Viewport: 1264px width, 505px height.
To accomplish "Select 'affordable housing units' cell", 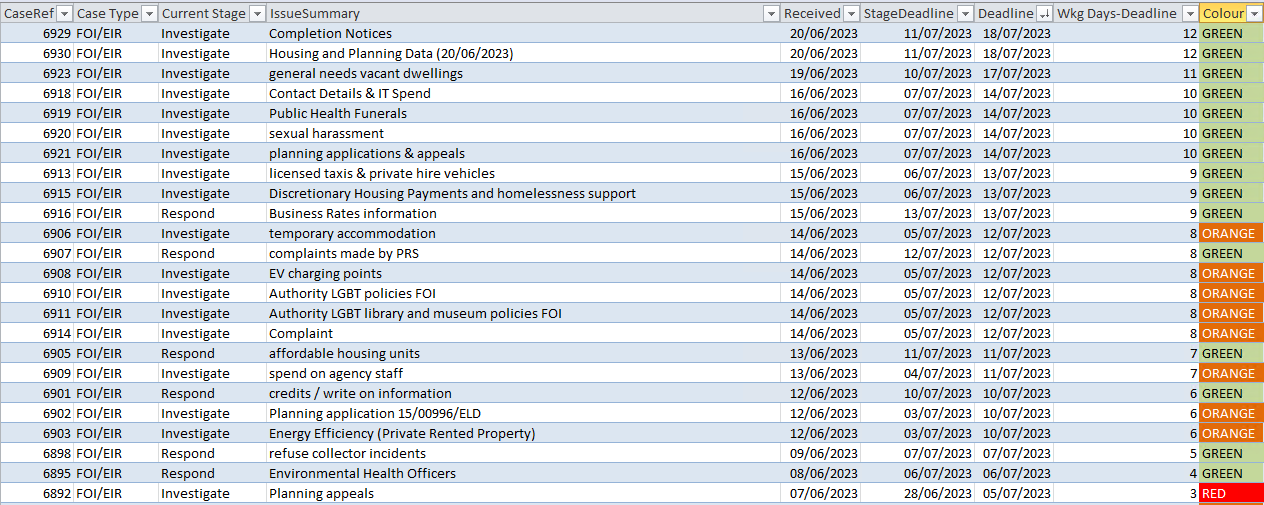I will [x=523, y=353].
